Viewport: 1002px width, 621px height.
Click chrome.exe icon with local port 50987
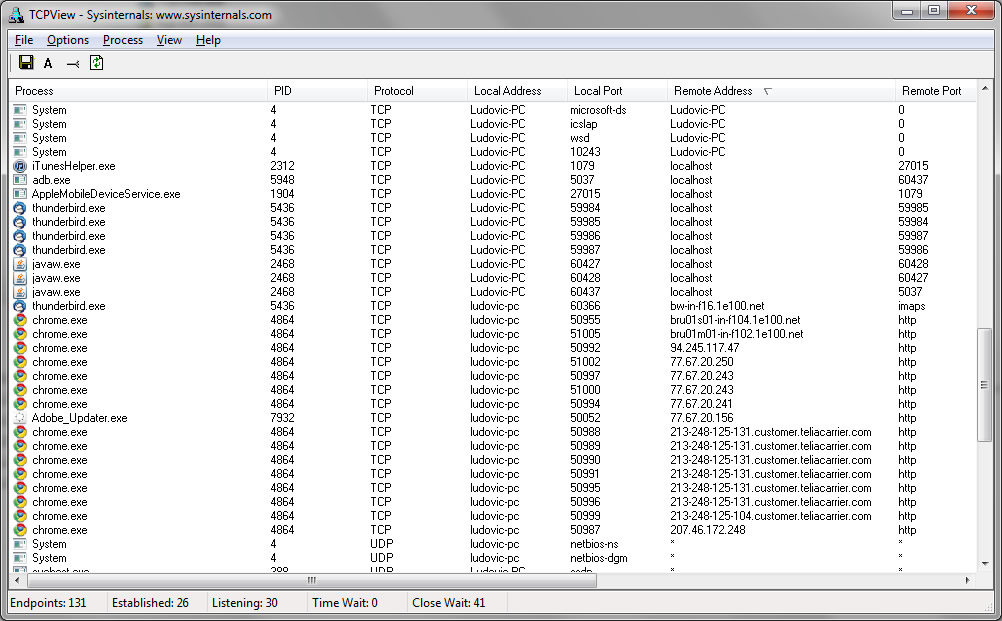[x=20, y=530]
